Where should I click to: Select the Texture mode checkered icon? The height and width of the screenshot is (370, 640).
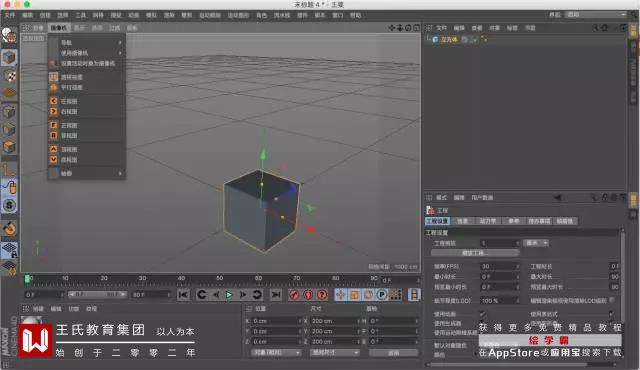click(9, 76)
